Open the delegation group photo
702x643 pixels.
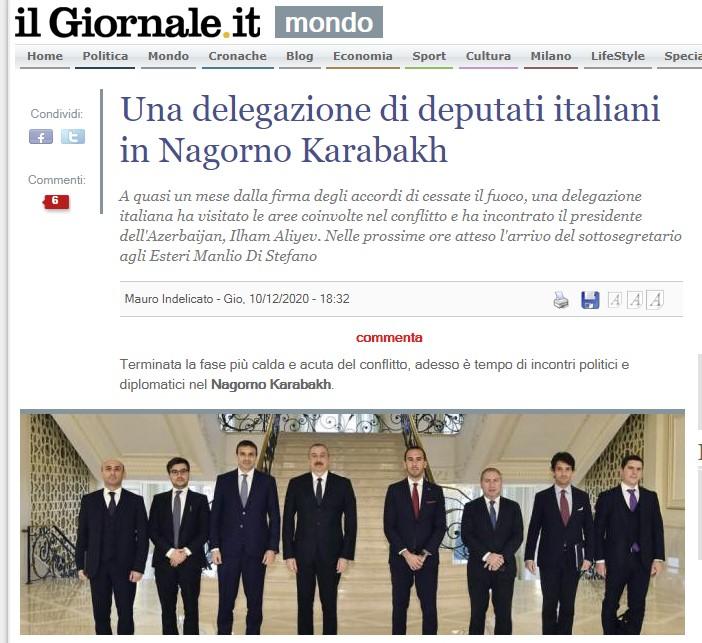coord(352,522)
